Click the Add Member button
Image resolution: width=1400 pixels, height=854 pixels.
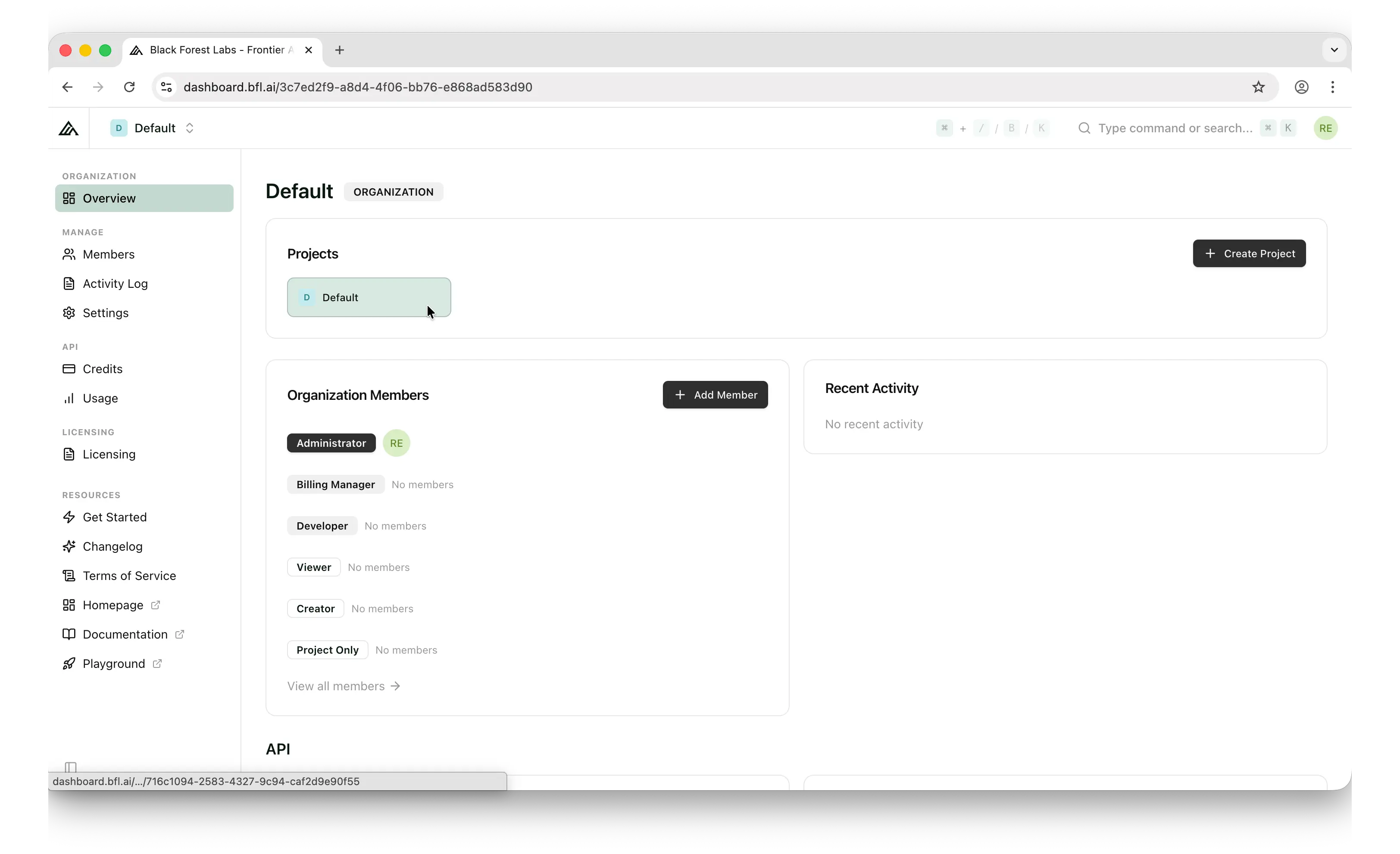(715, 395)
